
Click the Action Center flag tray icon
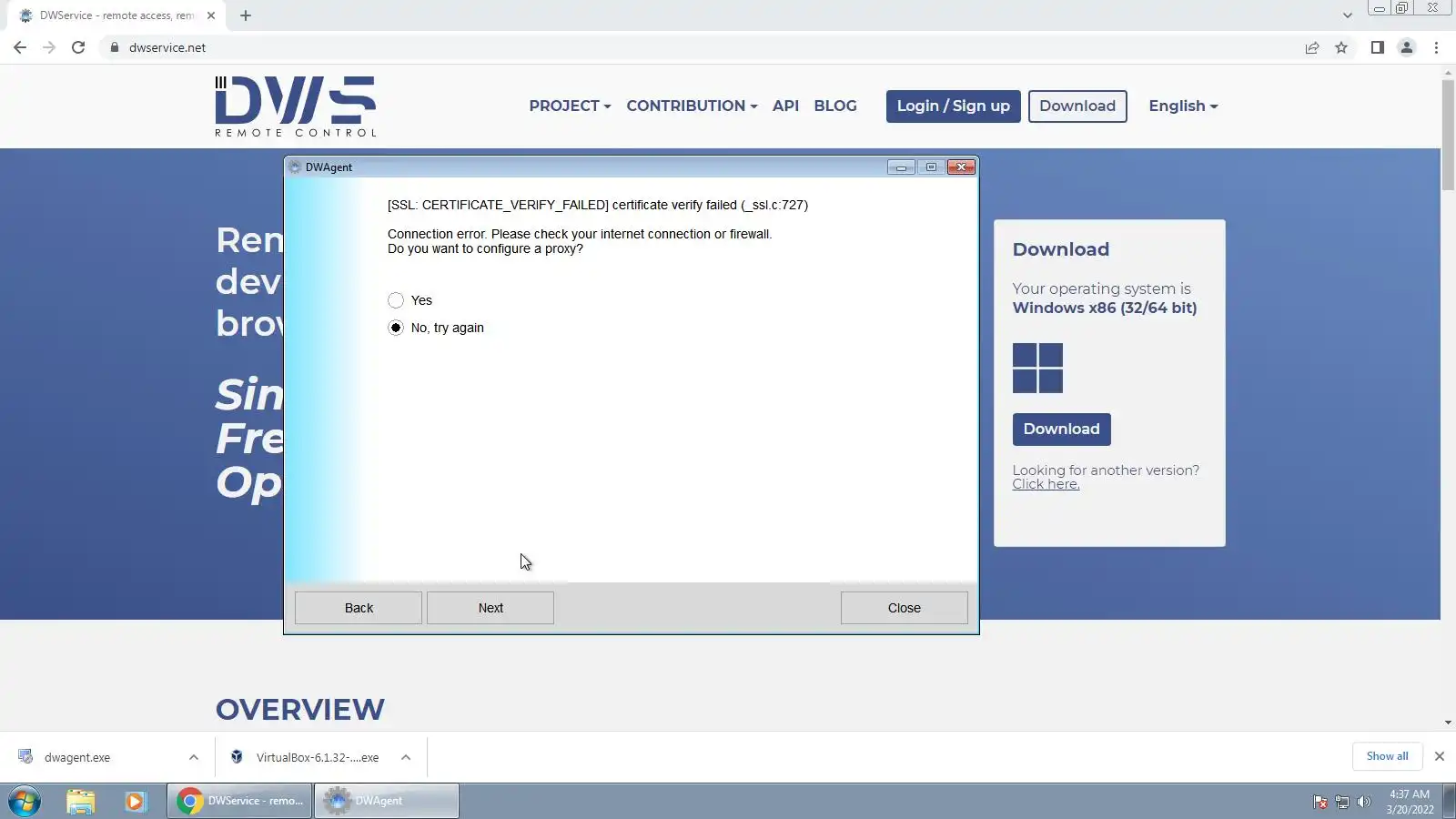tap(1320, 802)
